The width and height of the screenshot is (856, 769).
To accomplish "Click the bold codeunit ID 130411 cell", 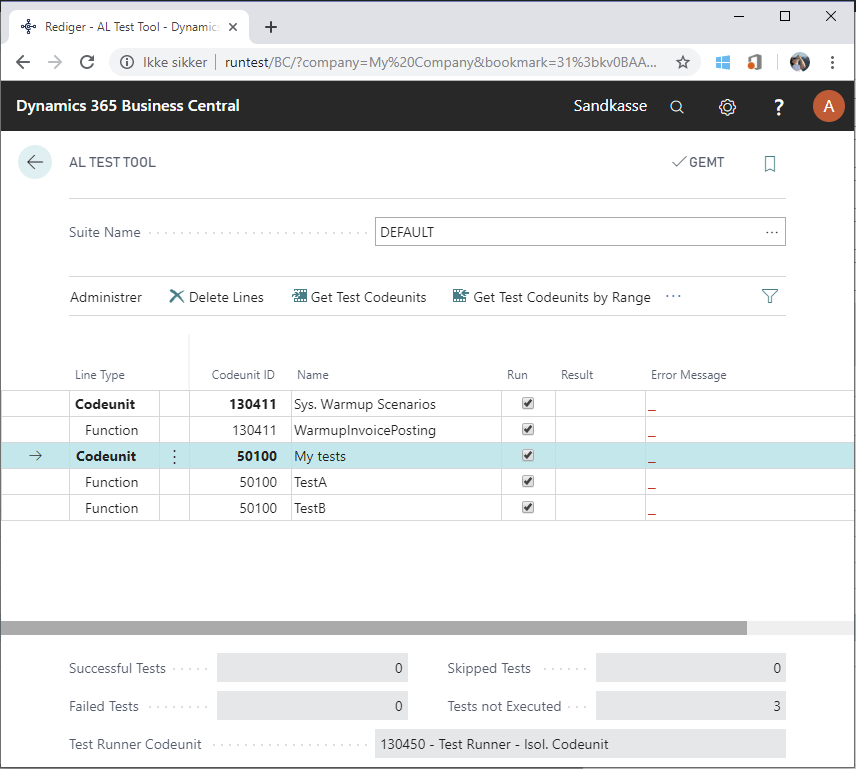I will [240, 404].
